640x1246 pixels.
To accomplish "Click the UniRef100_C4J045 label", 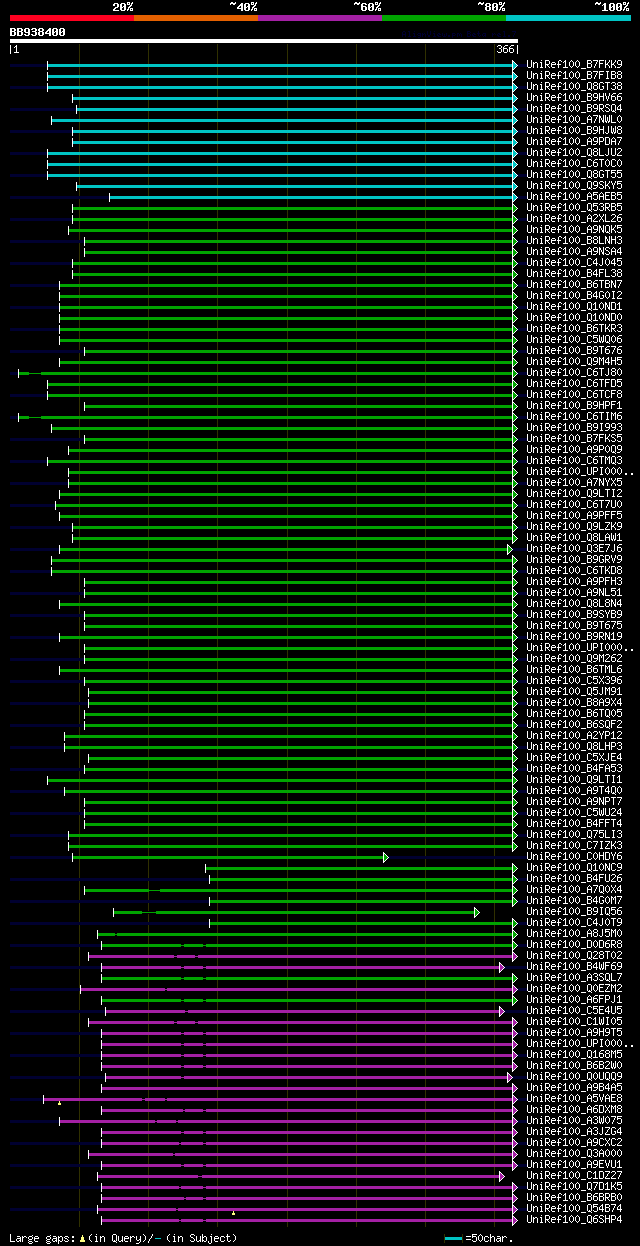I will coord(574,262).
